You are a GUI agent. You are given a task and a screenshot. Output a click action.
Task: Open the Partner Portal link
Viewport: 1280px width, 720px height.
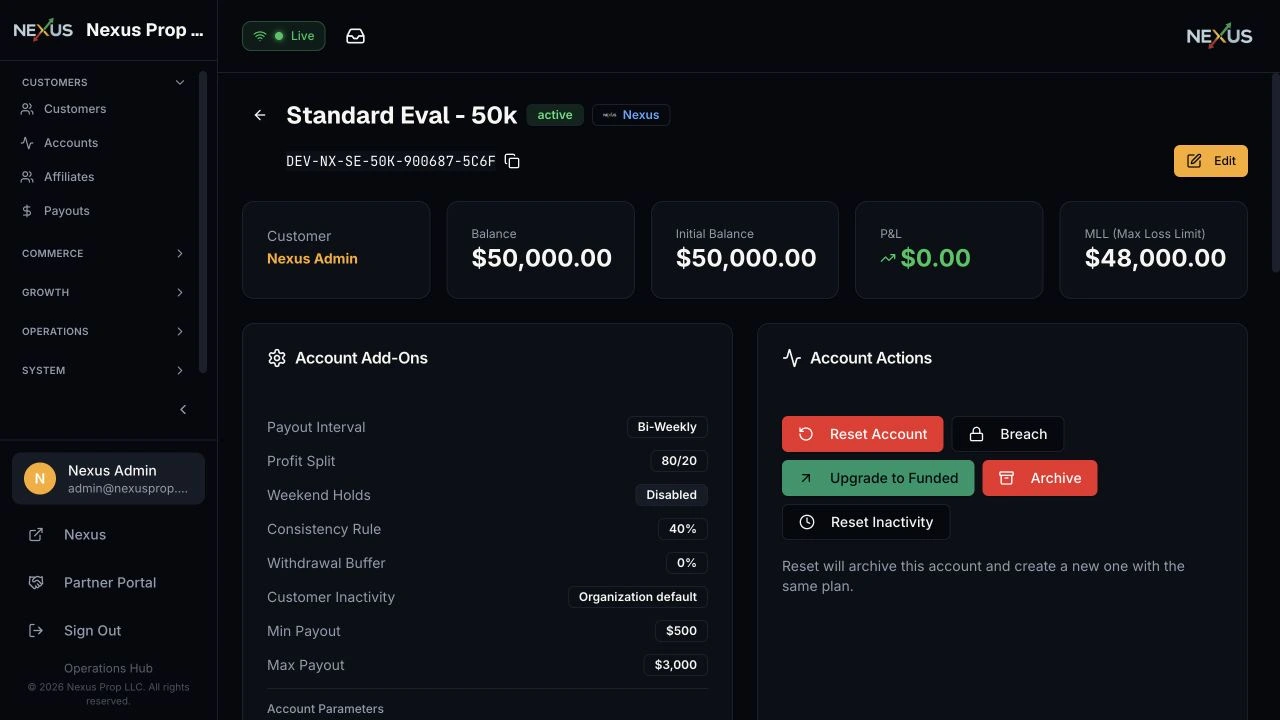108,583
